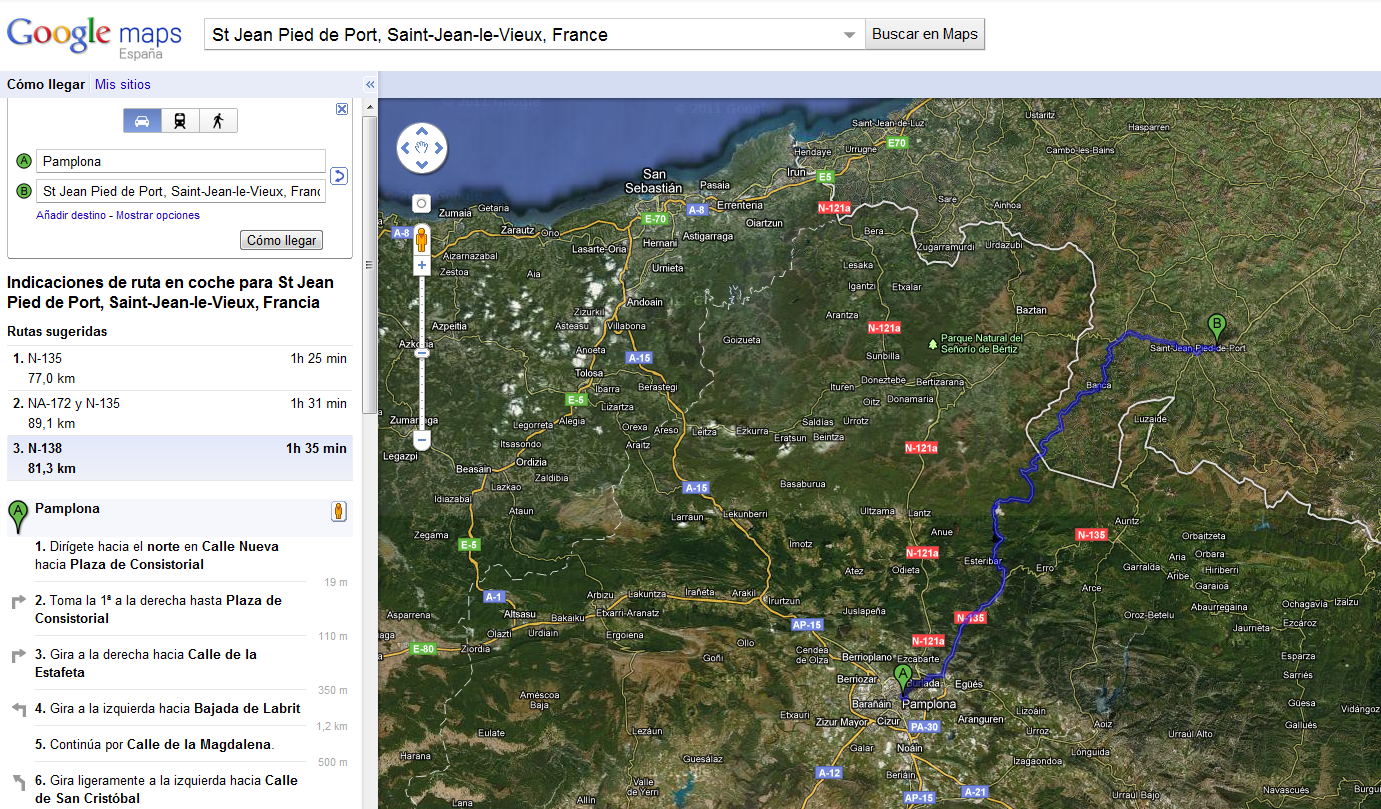The width and height of the screenshot is (1381, 809).
Task: Open the Cómo llegar tab
Action: click(x=46, y=85)
